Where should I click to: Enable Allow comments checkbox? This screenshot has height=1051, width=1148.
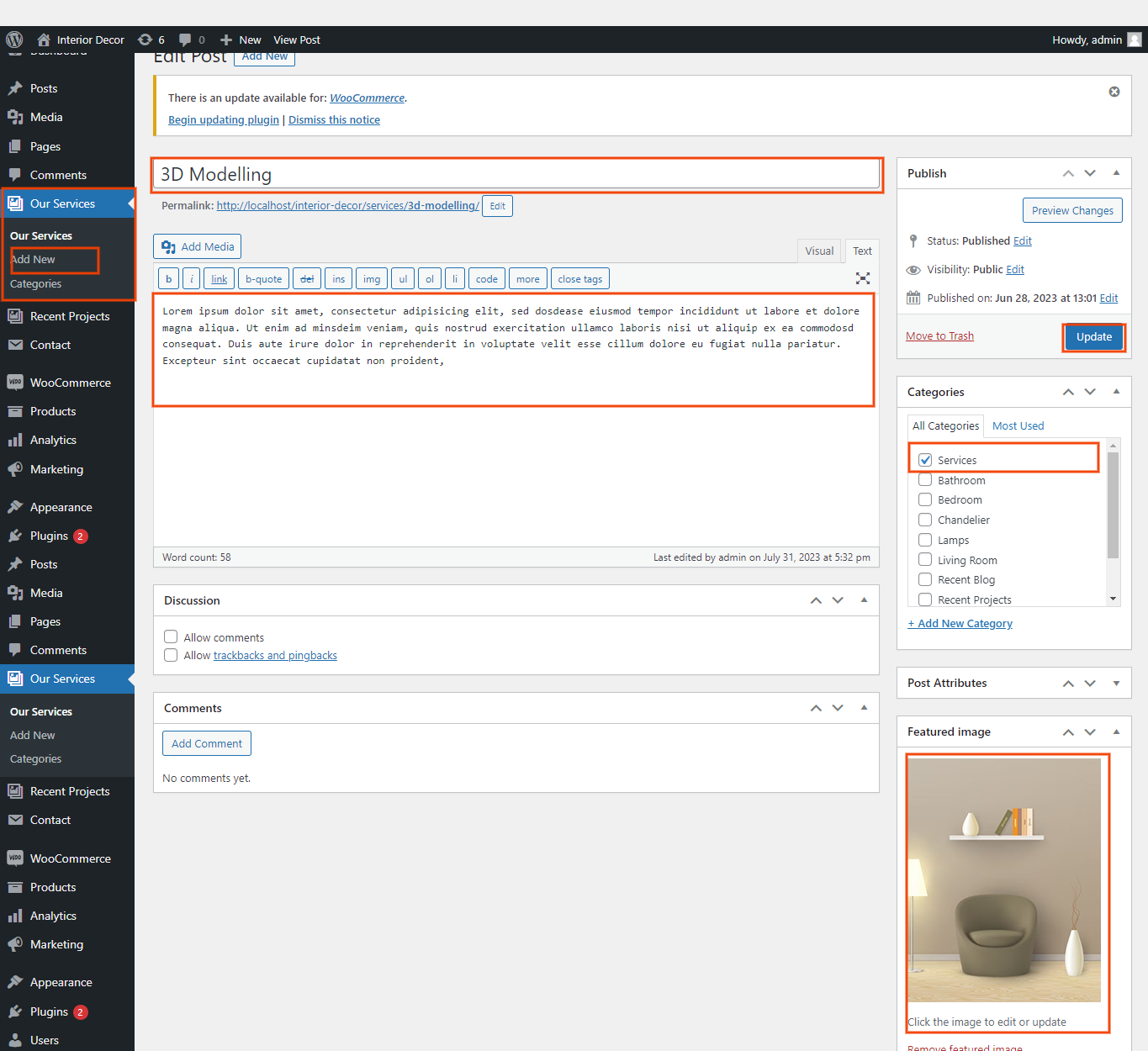coord(171,637)
